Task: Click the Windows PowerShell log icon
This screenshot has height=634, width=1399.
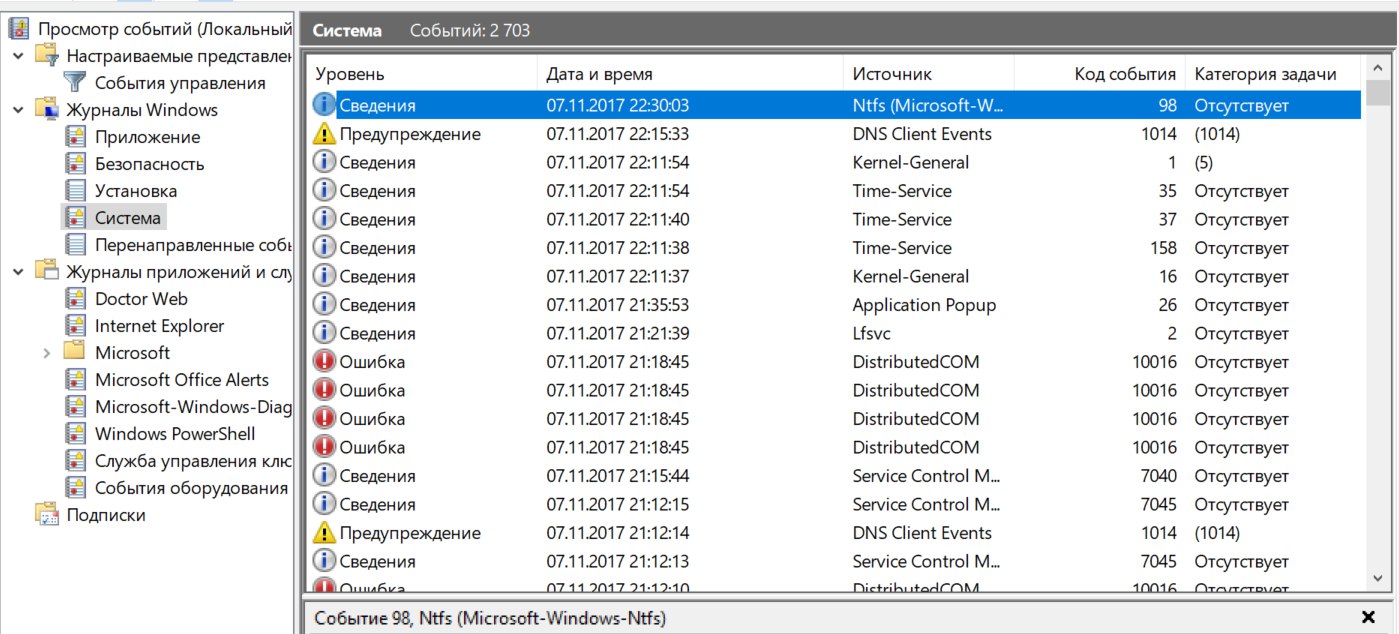Action: tap(75, 434)
